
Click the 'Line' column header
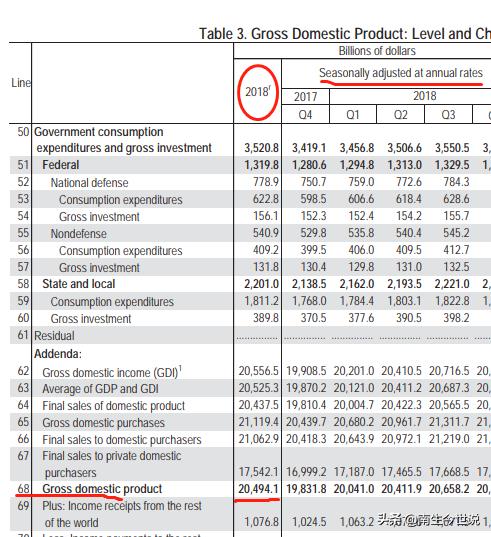21,83
